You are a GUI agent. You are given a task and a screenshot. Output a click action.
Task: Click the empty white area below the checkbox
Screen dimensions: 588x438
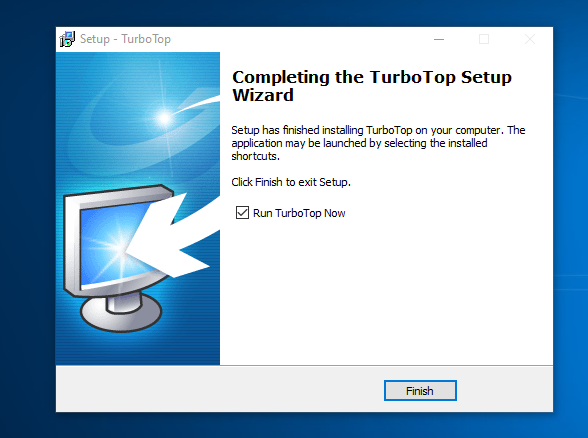(386, 292)
